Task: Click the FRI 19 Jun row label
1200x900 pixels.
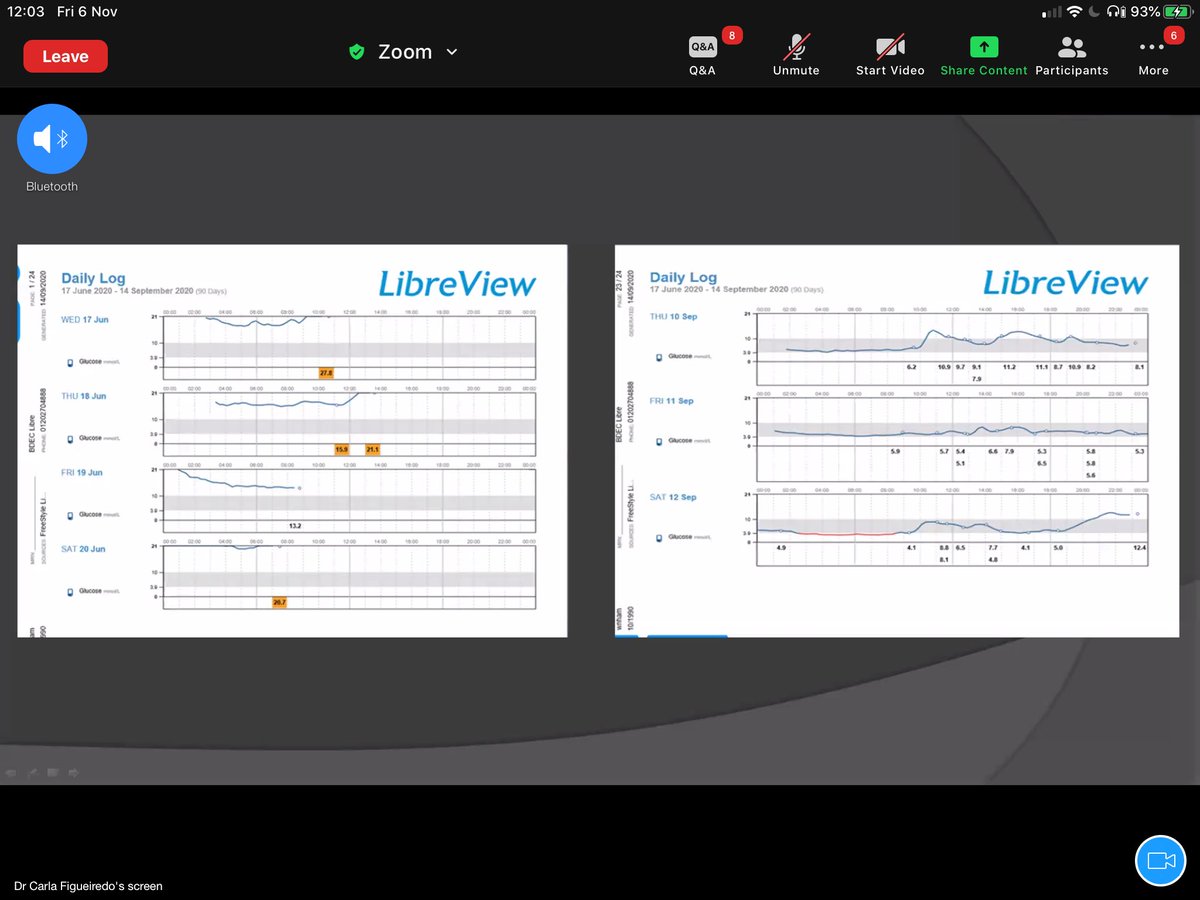Action: (x=83, y=472)
